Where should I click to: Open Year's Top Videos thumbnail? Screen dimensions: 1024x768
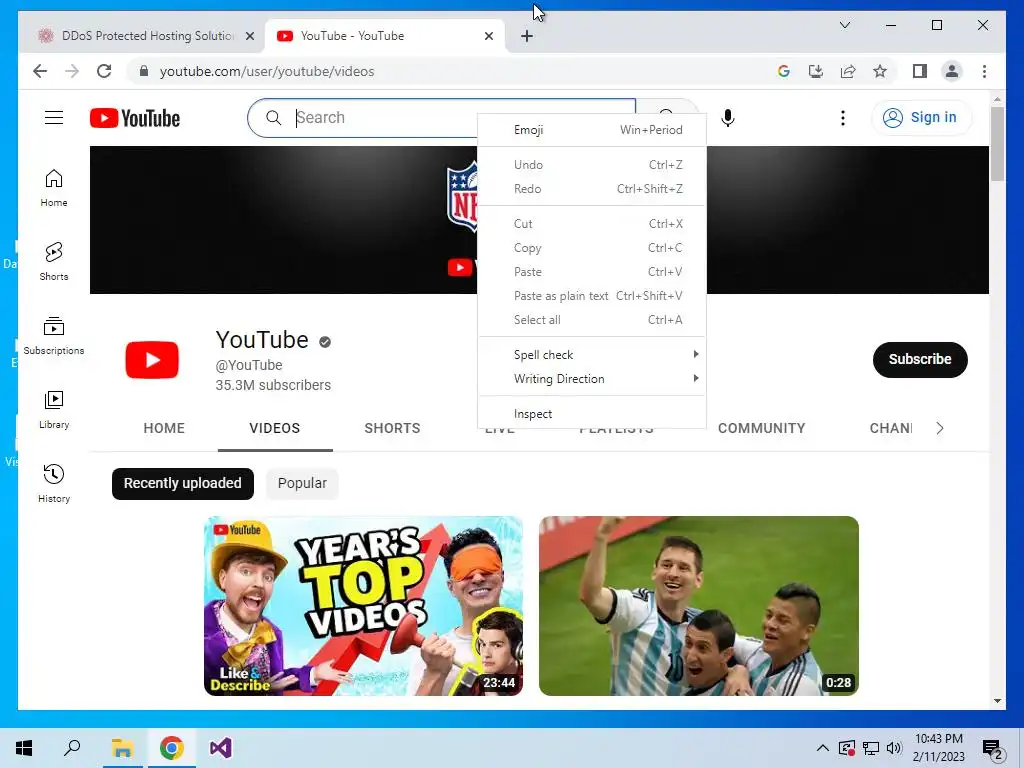(x=363, y=605)
